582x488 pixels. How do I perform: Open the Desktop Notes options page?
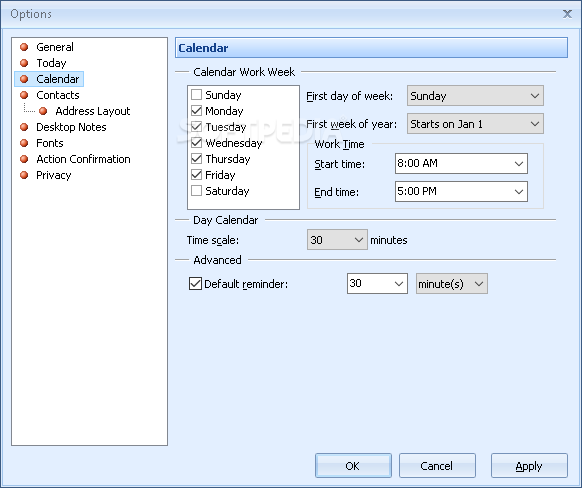(x=71, y=127)
